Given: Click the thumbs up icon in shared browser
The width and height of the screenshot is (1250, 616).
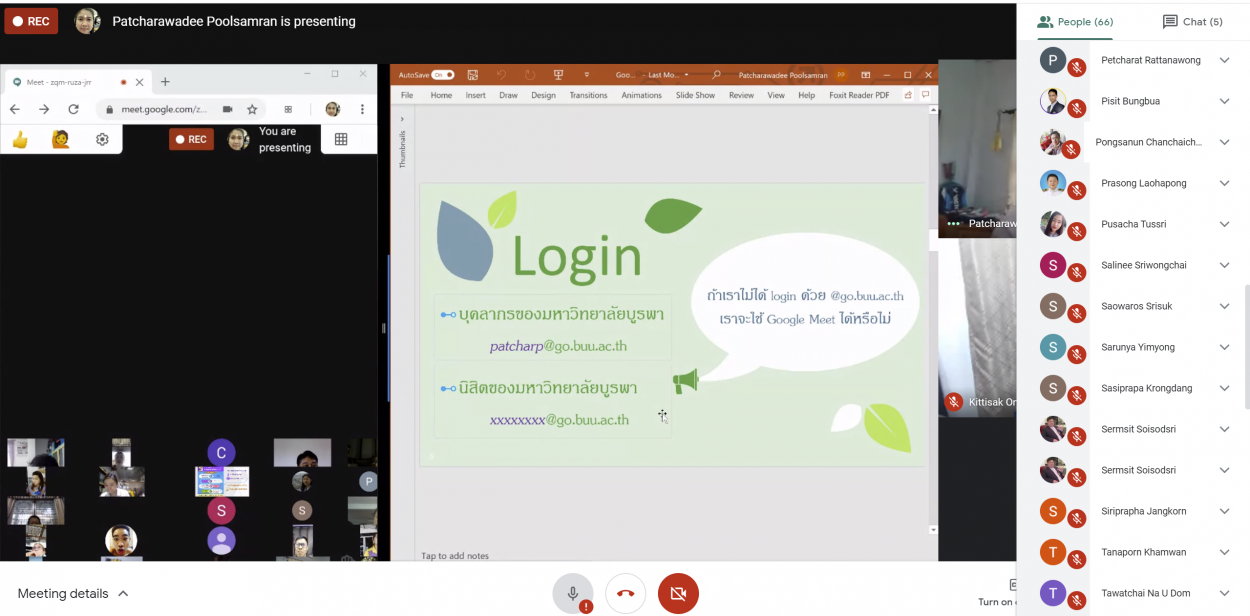Looking at the screenshot, I should (20, 140).
